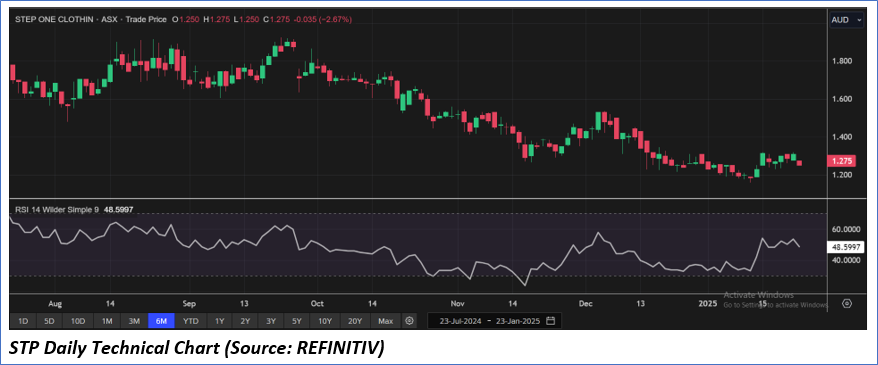Choose the 3Y time range
The width and height of the screenshot is (878, 365).
(x=271, y=321)
